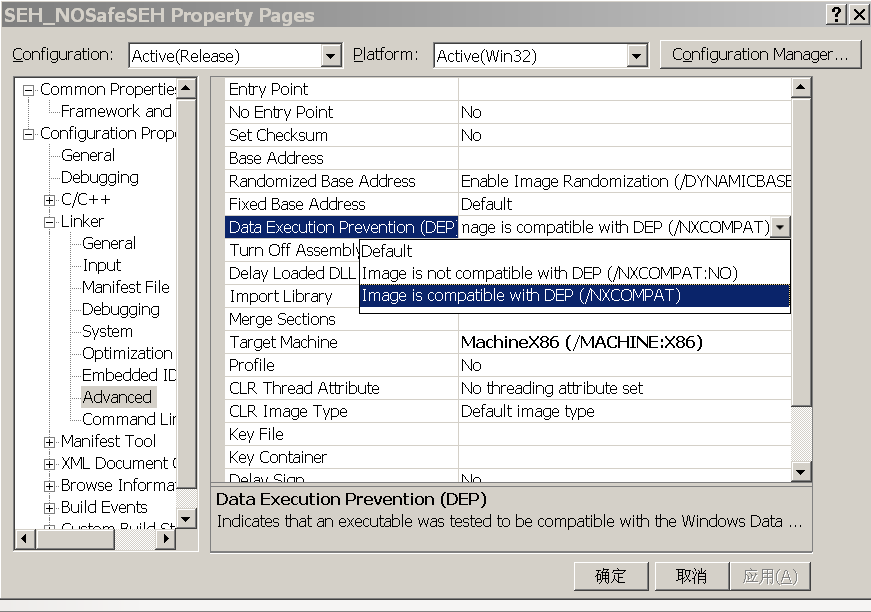Screen dimensions: 871x612
Task: Expand the Manifest Tool node
Action: 50,442
